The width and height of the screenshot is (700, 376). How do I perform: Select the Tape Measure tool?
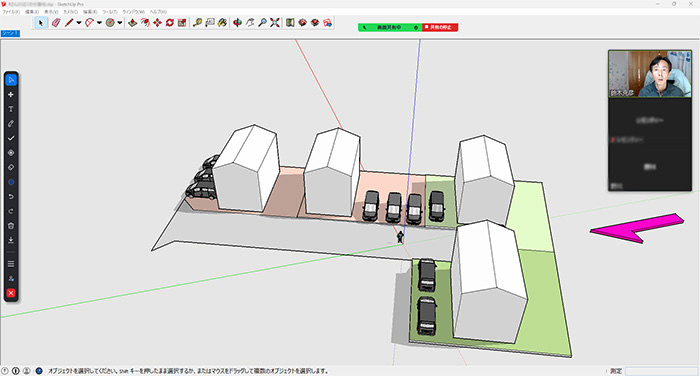tap(197, 23)
